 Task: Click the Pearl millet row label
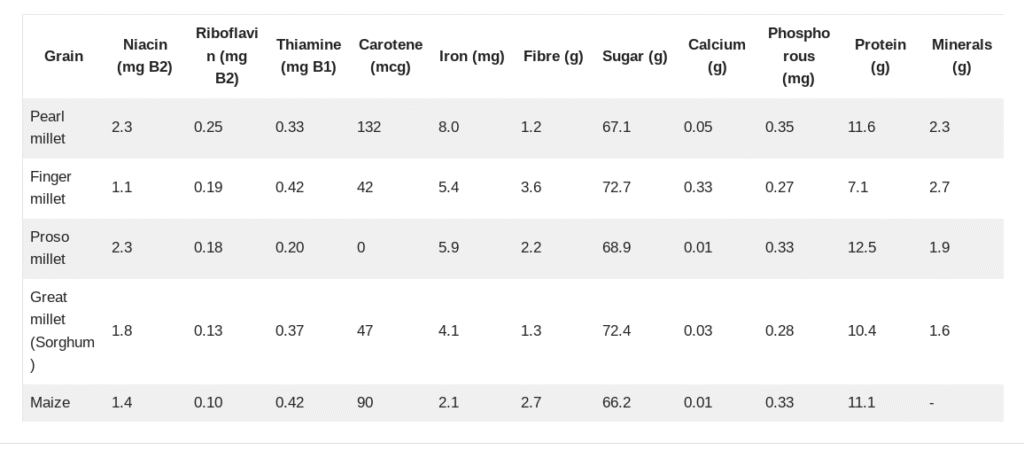pyautogui.click(x=48, y=127)
